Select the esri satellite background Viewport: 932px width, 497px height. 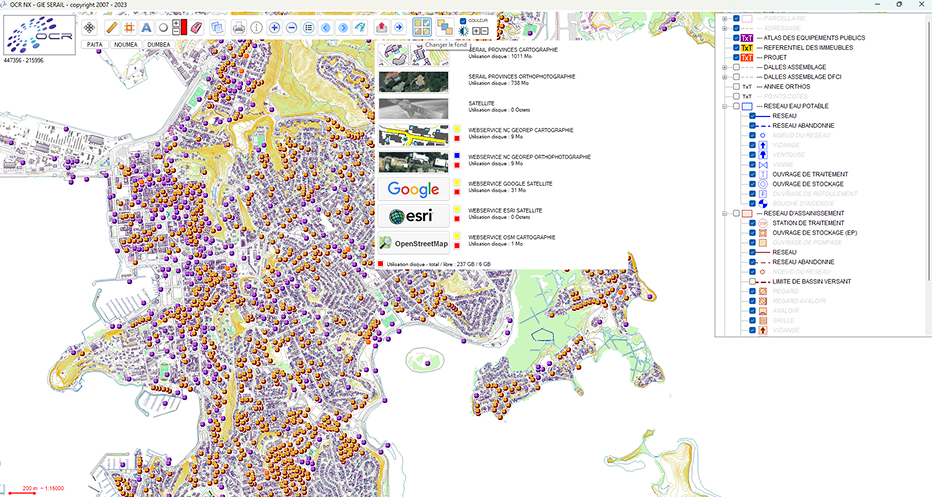[x=413, y=216]
